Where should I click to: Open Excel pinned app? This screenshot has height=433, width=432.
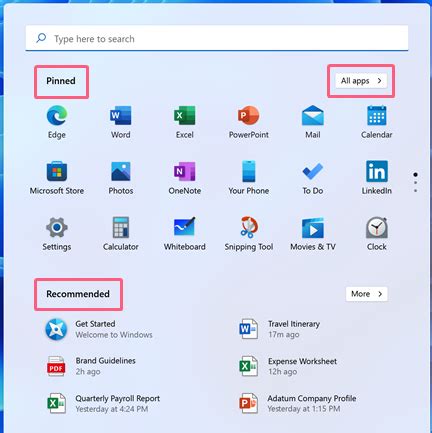tap(185, 122)
